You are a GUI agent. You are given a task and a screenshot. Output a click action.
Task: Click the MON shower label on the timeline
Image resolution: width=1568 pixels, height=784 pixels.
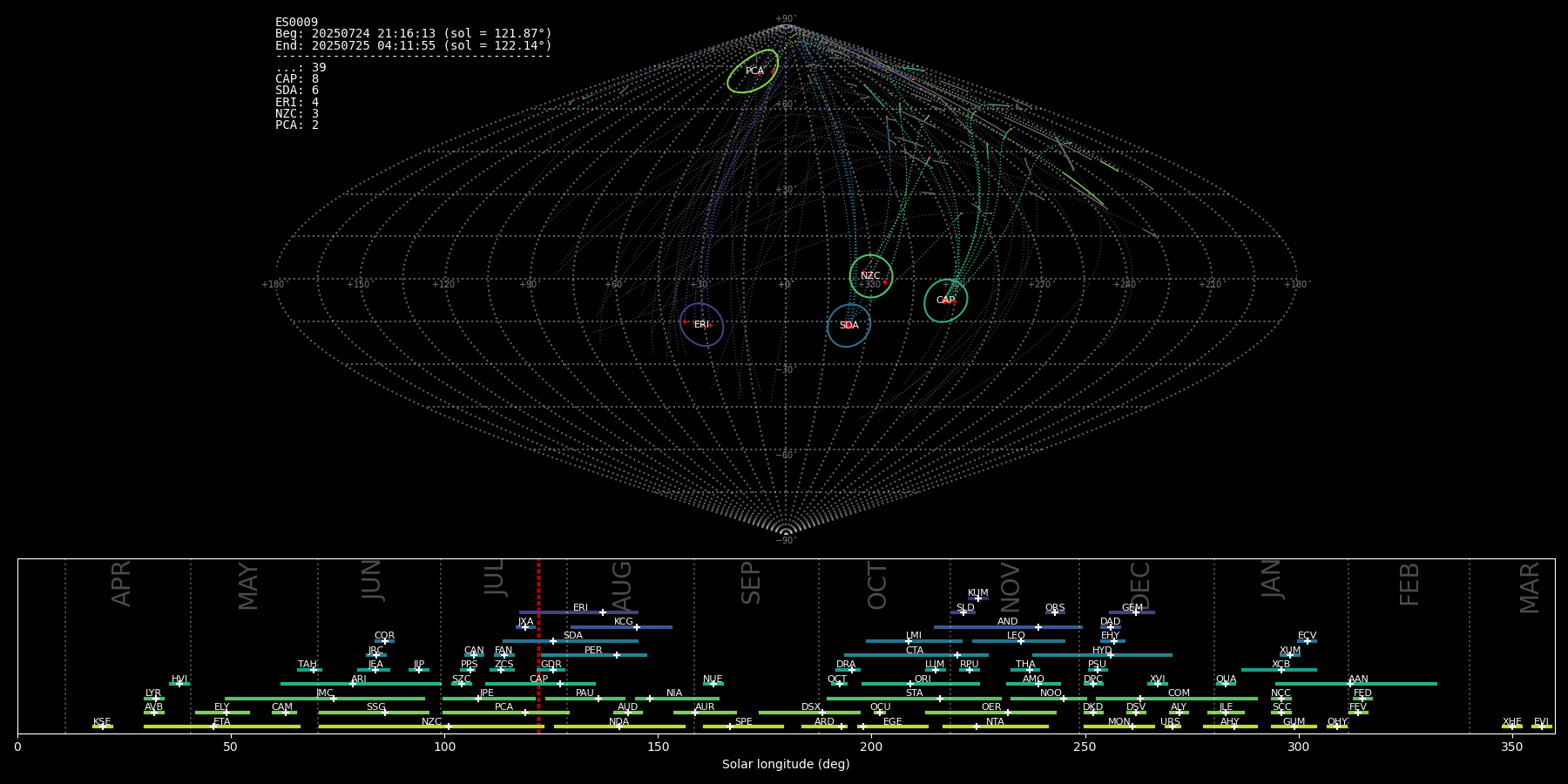(1119, 722)
